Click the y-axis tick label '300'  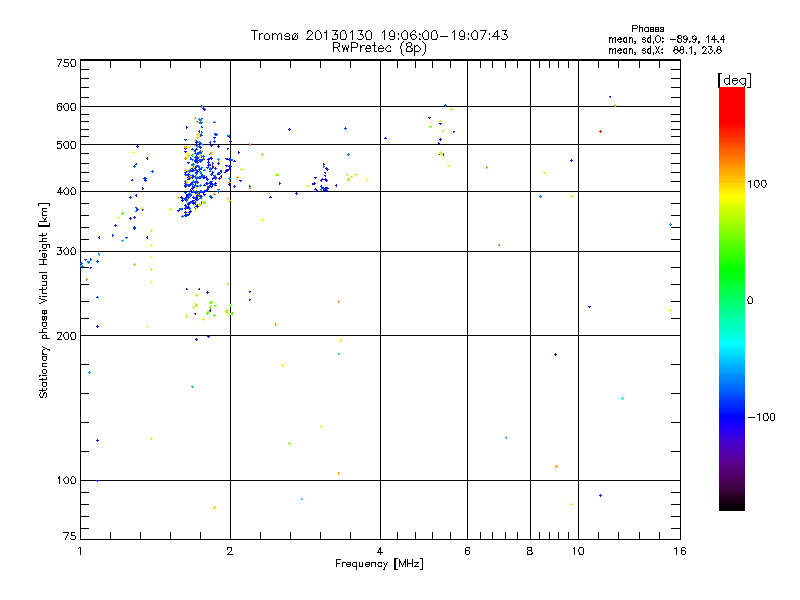[66, 252]
